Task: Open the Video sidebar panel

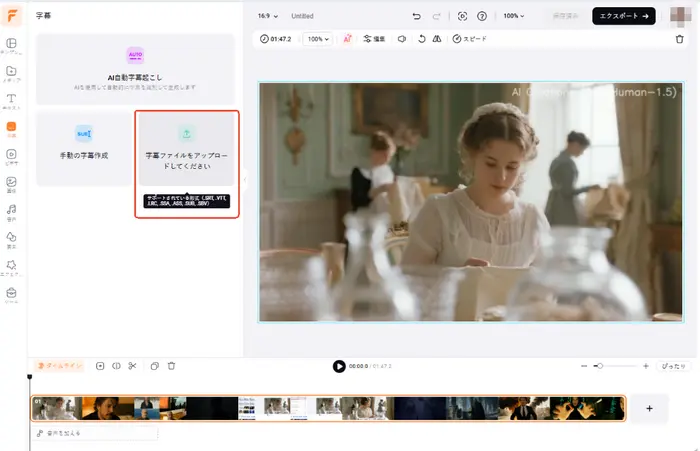Action: coord(12,157)
